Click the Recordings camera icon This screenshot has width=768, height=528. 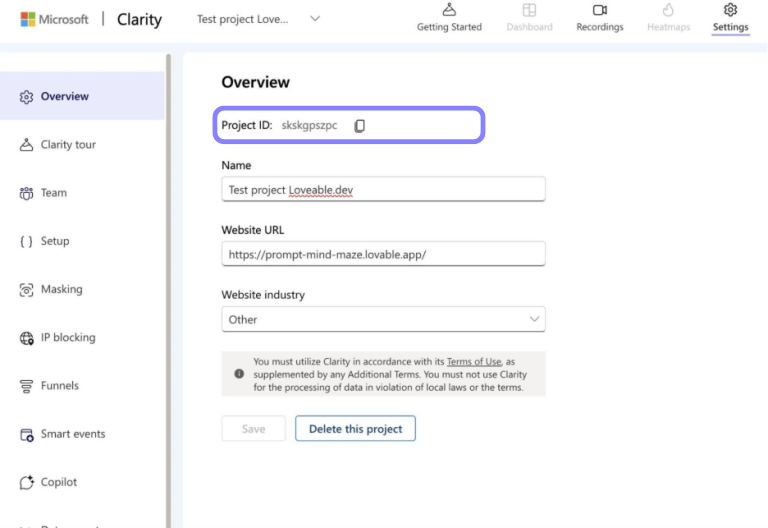point(600,10)
